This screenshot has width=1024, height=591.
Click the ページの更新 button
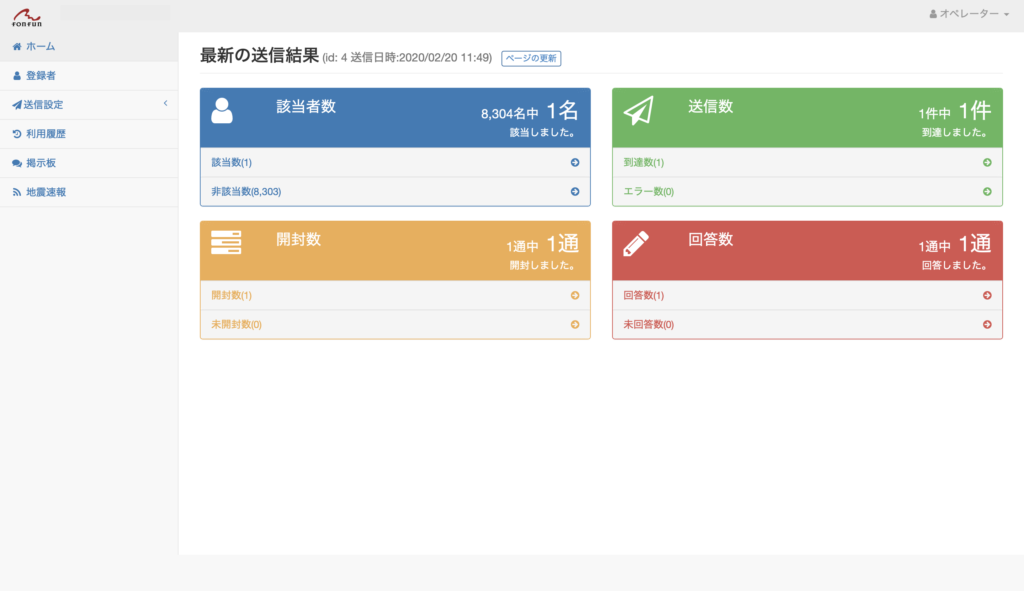[x=531, y=58]
